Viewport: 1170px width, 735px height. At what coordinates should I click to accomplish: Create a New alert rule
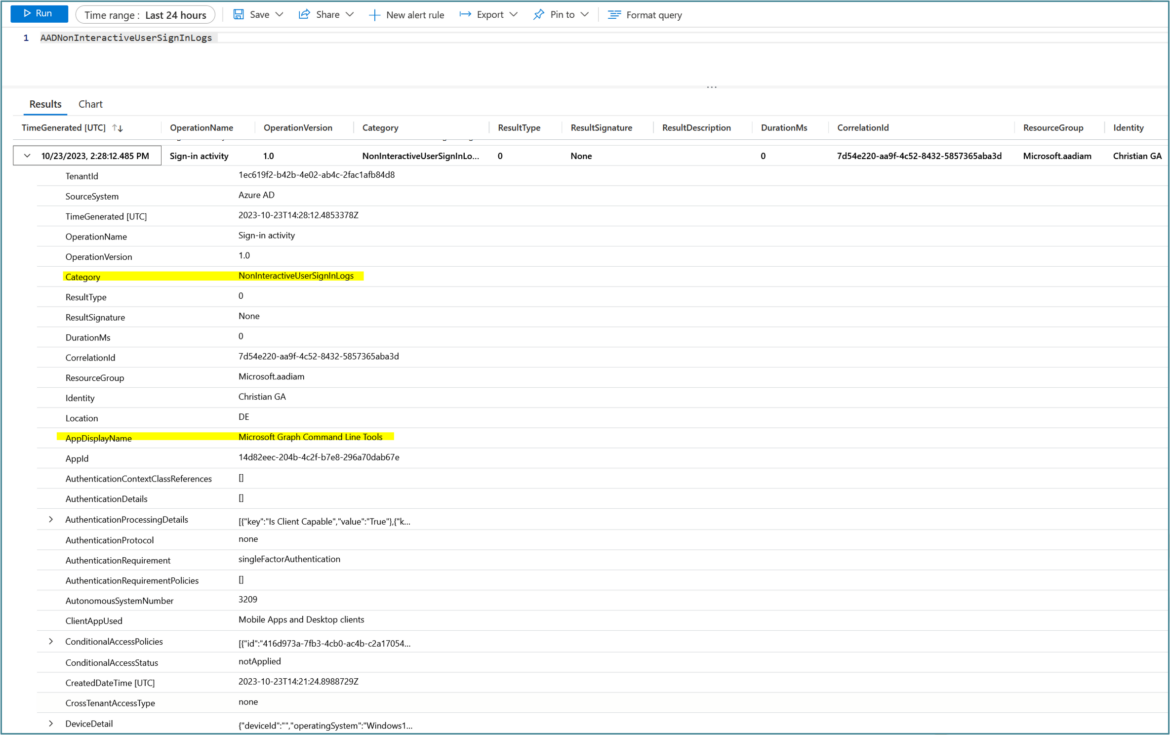click(x=405, y=14)
